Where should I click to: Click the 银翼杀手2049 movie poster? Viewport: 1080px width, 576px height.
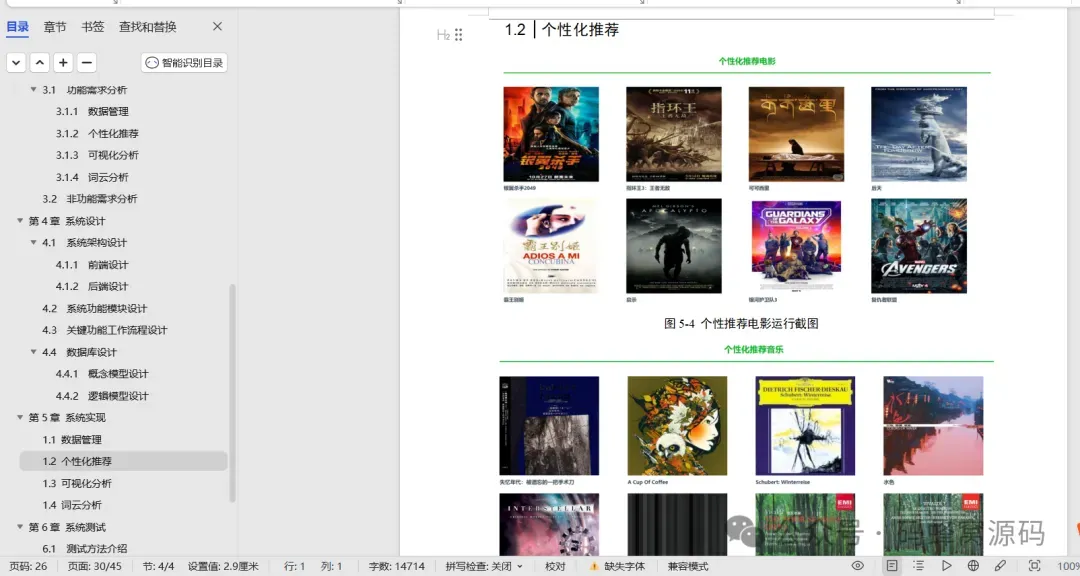(551, 134)
